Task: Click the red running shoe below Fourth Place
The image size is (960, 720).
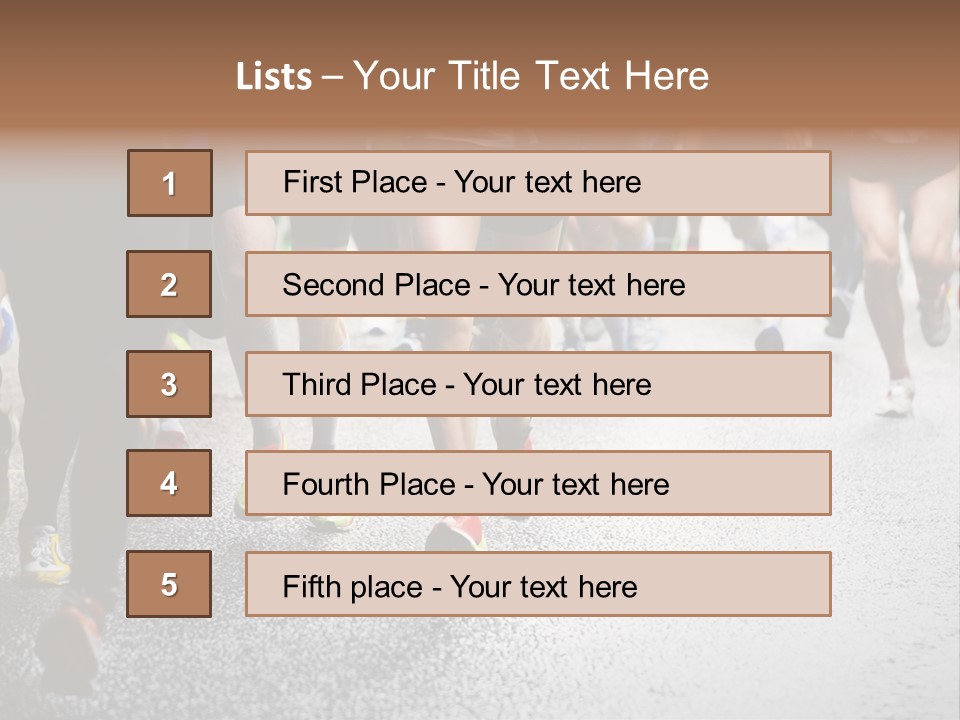Action: coord(456,533)
